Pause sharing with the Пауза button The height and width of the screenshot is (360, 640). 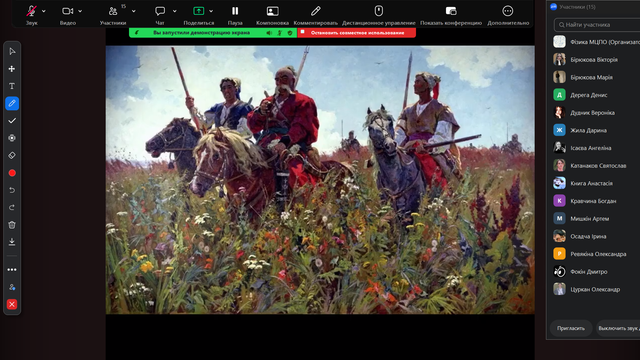(x=235, y=11)
